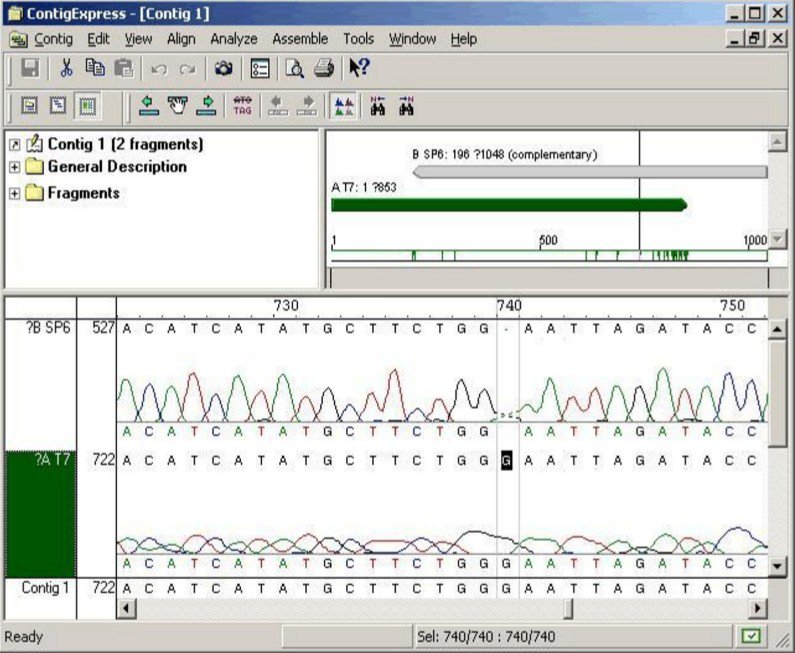The height and width of the screenshot is (653, 795).
Task: Click the horizontal scrollbar thumb
Action: [x=568, y=608]
